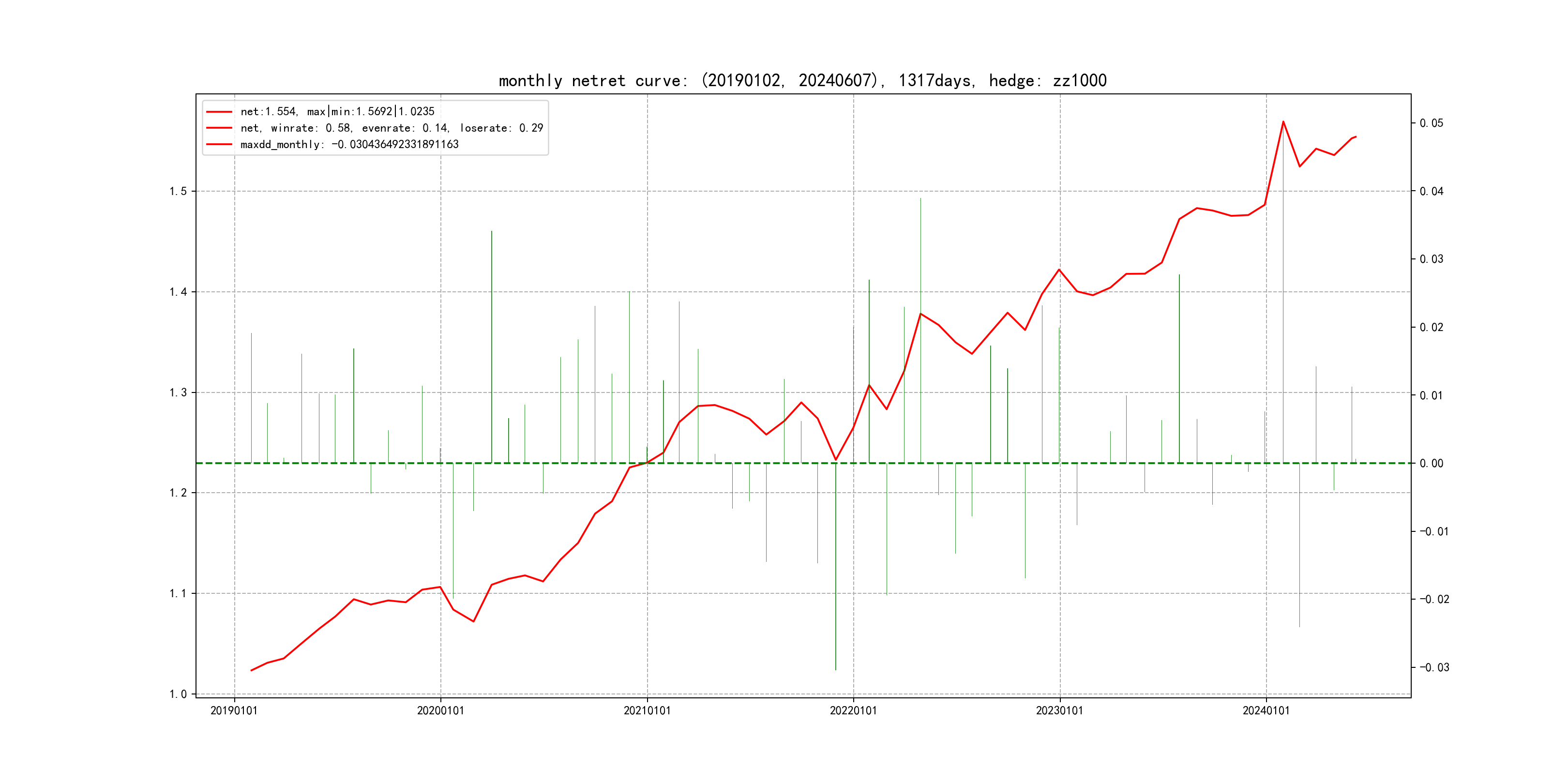The height and width of the screenshot is (784, 1568).
Task: Click the chart title mentioning hedge zz1000
Action: (x=802, y=80)
